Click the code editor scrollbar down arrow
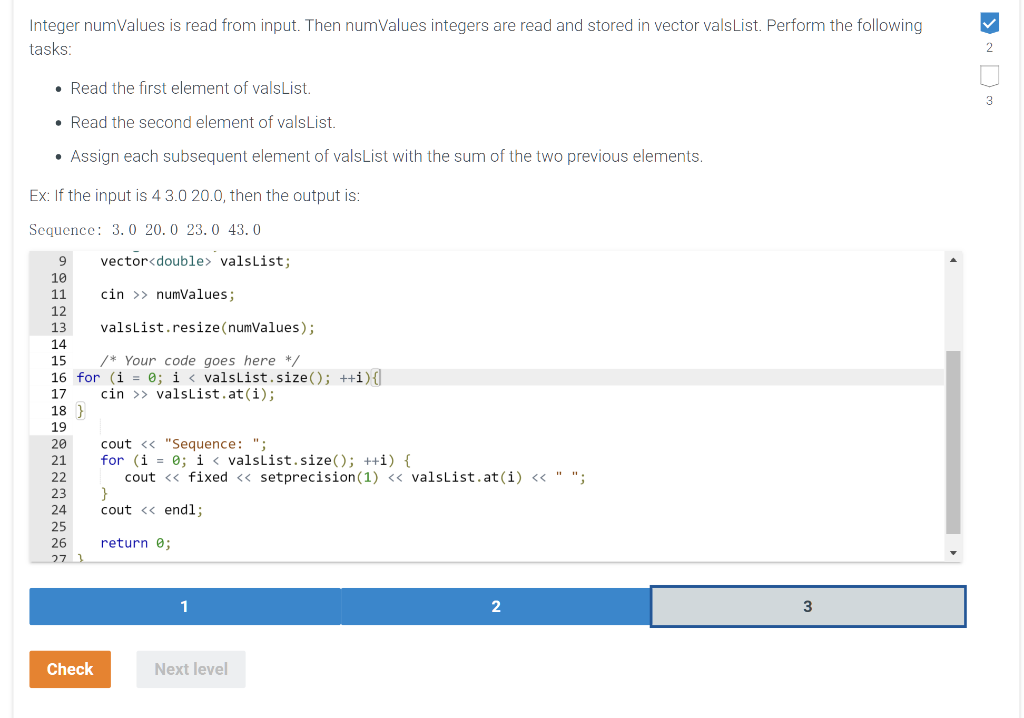The image size is (1024, 718). (x=953, y=551)
